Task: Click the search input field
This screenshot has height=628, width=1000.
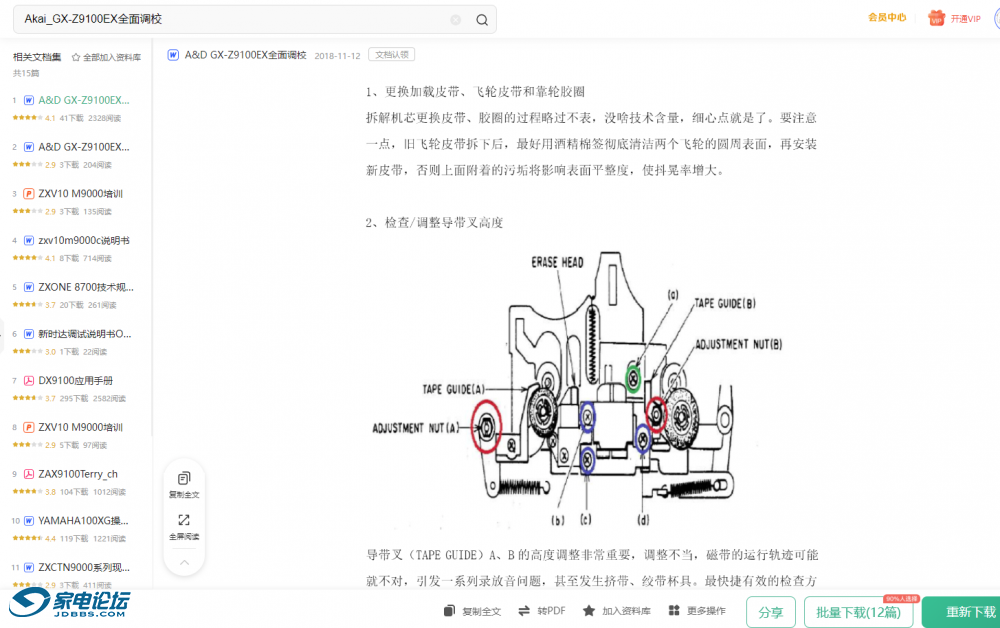Action: (x=254, y=20)
